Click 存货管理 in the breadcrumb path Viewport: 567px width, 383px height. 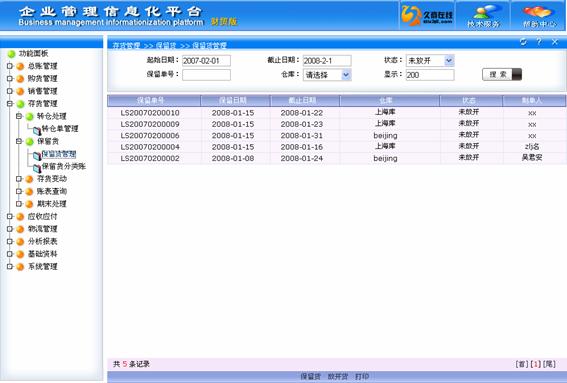126,46
